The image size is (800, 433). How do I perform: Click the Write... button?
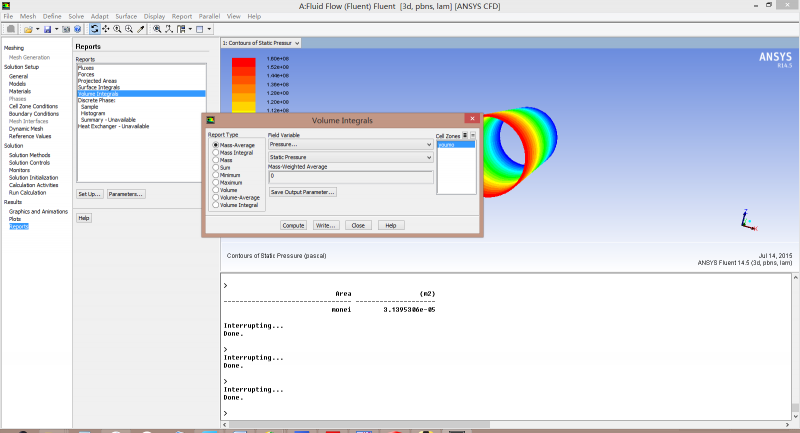(326, 225)
